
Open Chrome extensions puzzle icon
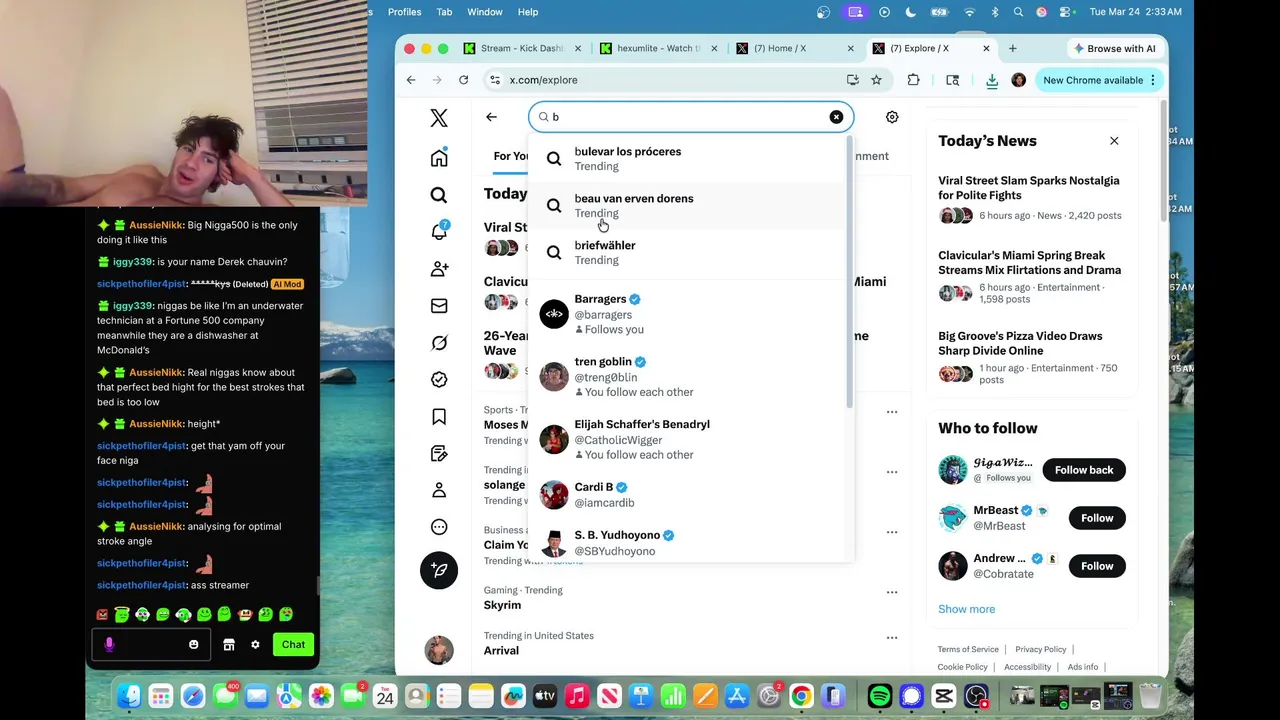[913, 80]
